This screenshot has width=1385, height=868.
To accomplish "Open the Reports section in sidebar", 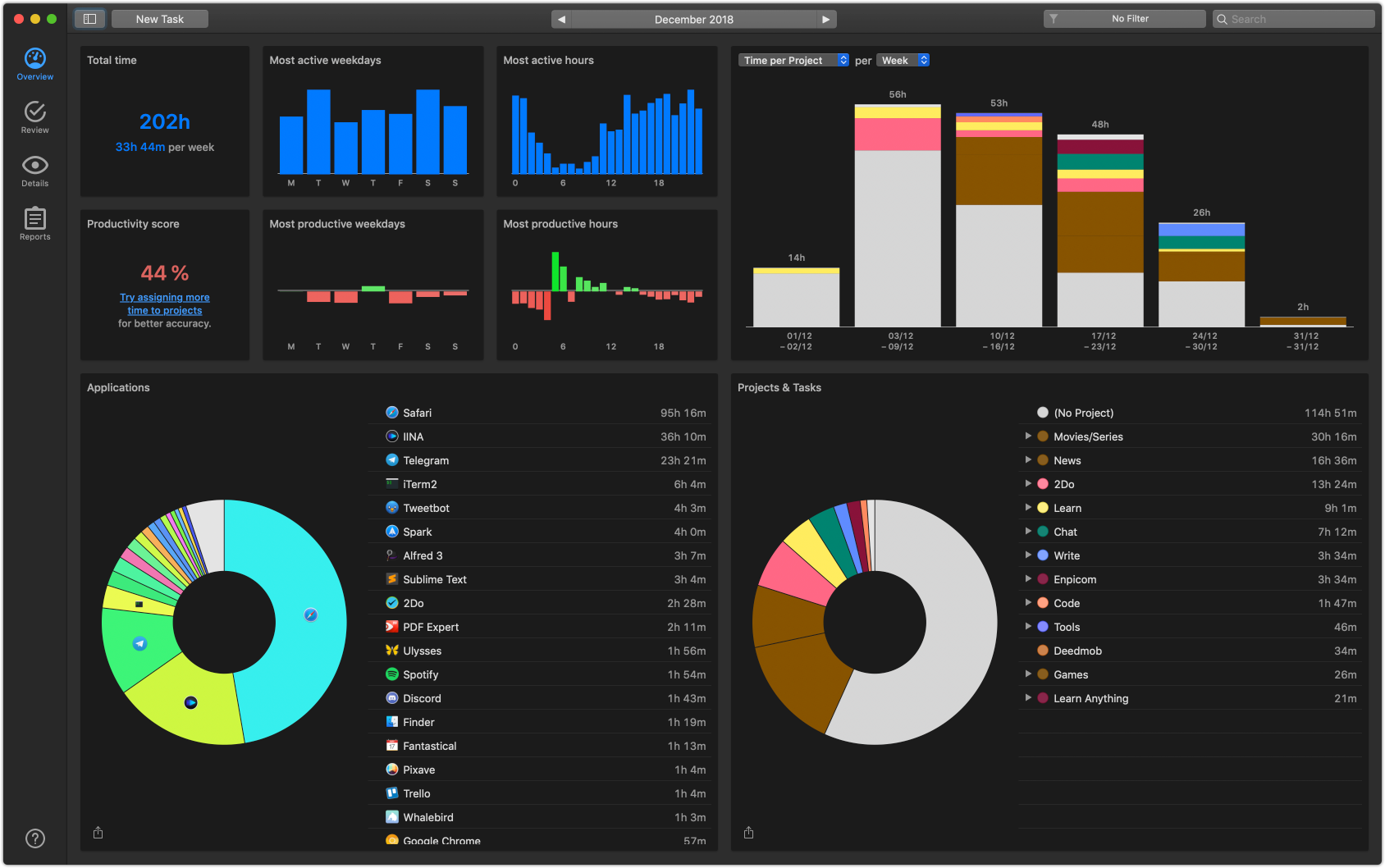I will [x=34, y=224].
